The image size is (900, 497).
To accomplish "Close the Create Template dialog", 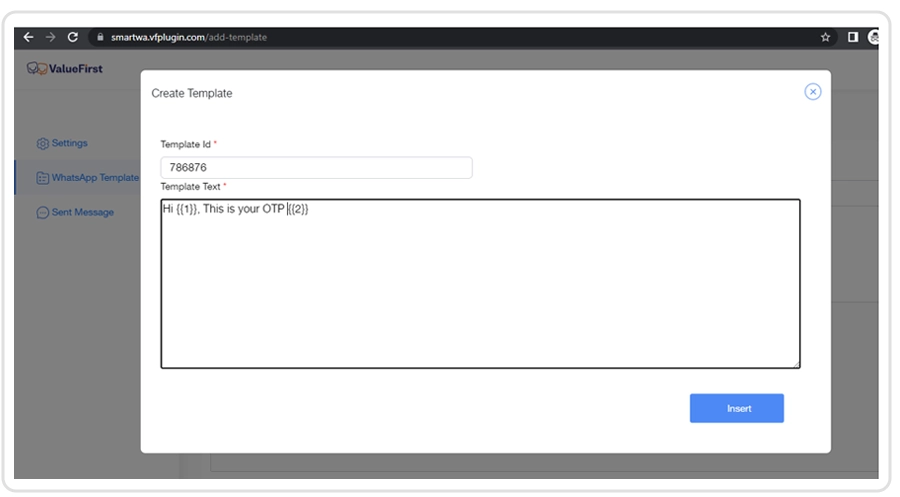I will 812,92.
